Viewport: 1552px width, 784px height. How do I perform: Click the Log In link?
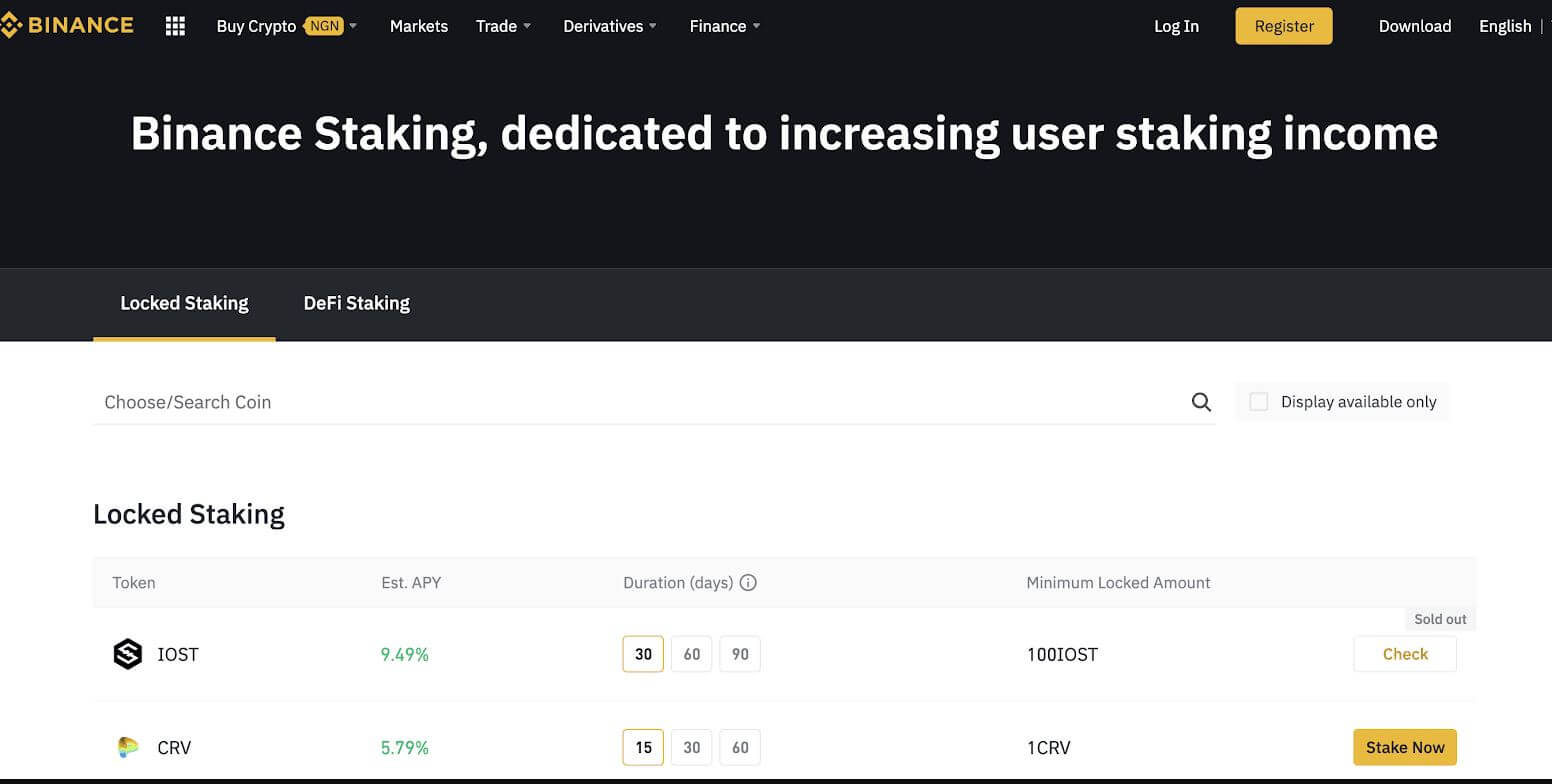1176,26
